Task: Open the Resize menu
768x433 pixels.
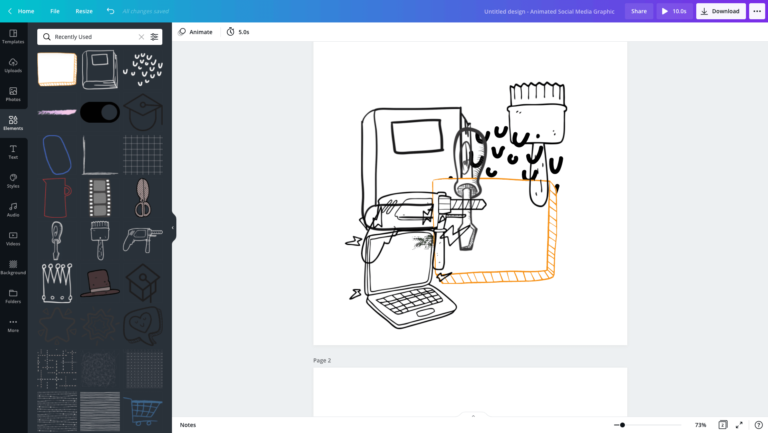Action: [84, 11]
